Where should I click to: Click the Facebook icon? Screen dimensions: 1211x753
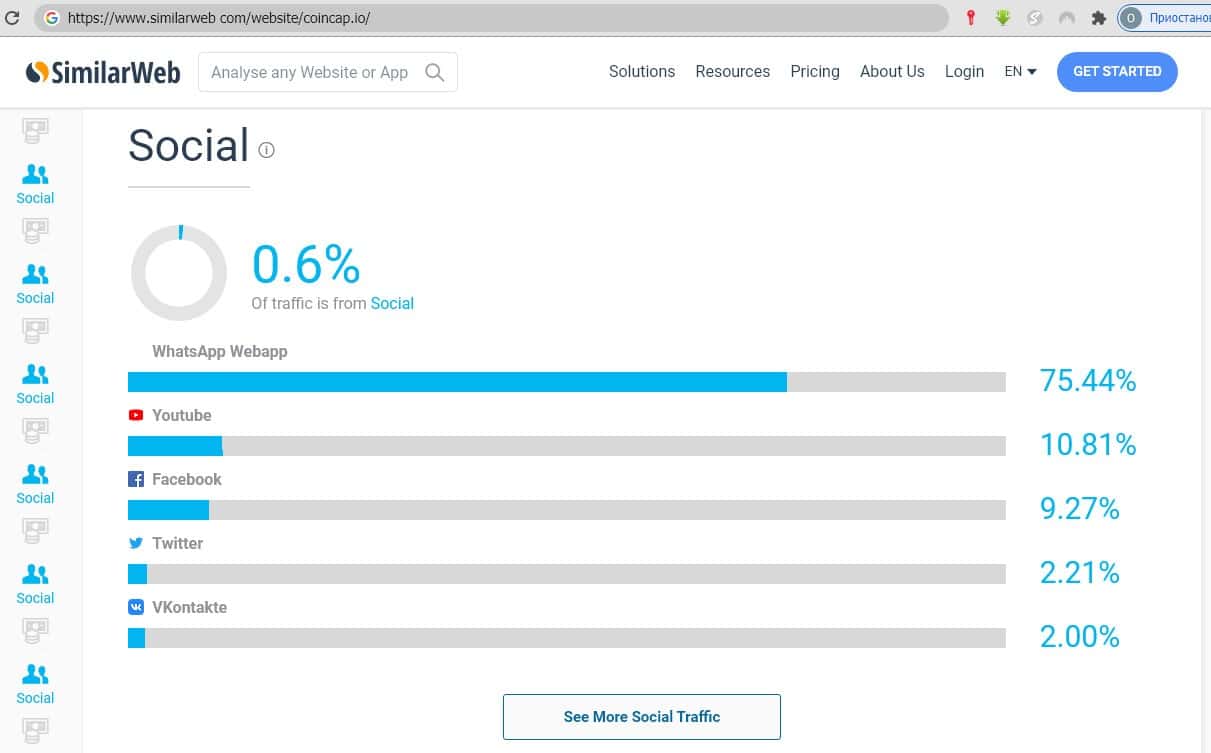point(136,479)
